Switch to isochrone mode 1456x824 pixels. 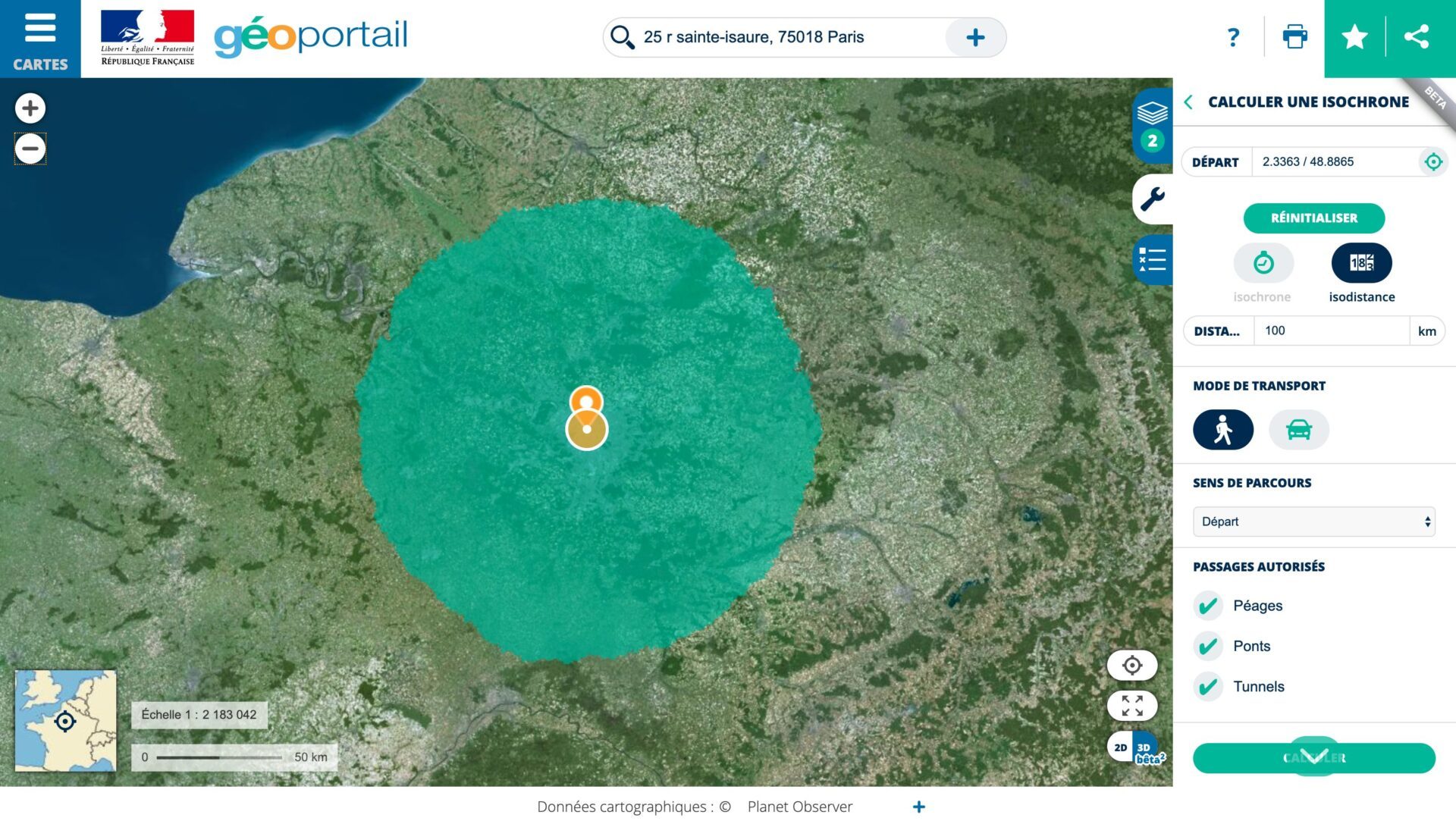1263,264
